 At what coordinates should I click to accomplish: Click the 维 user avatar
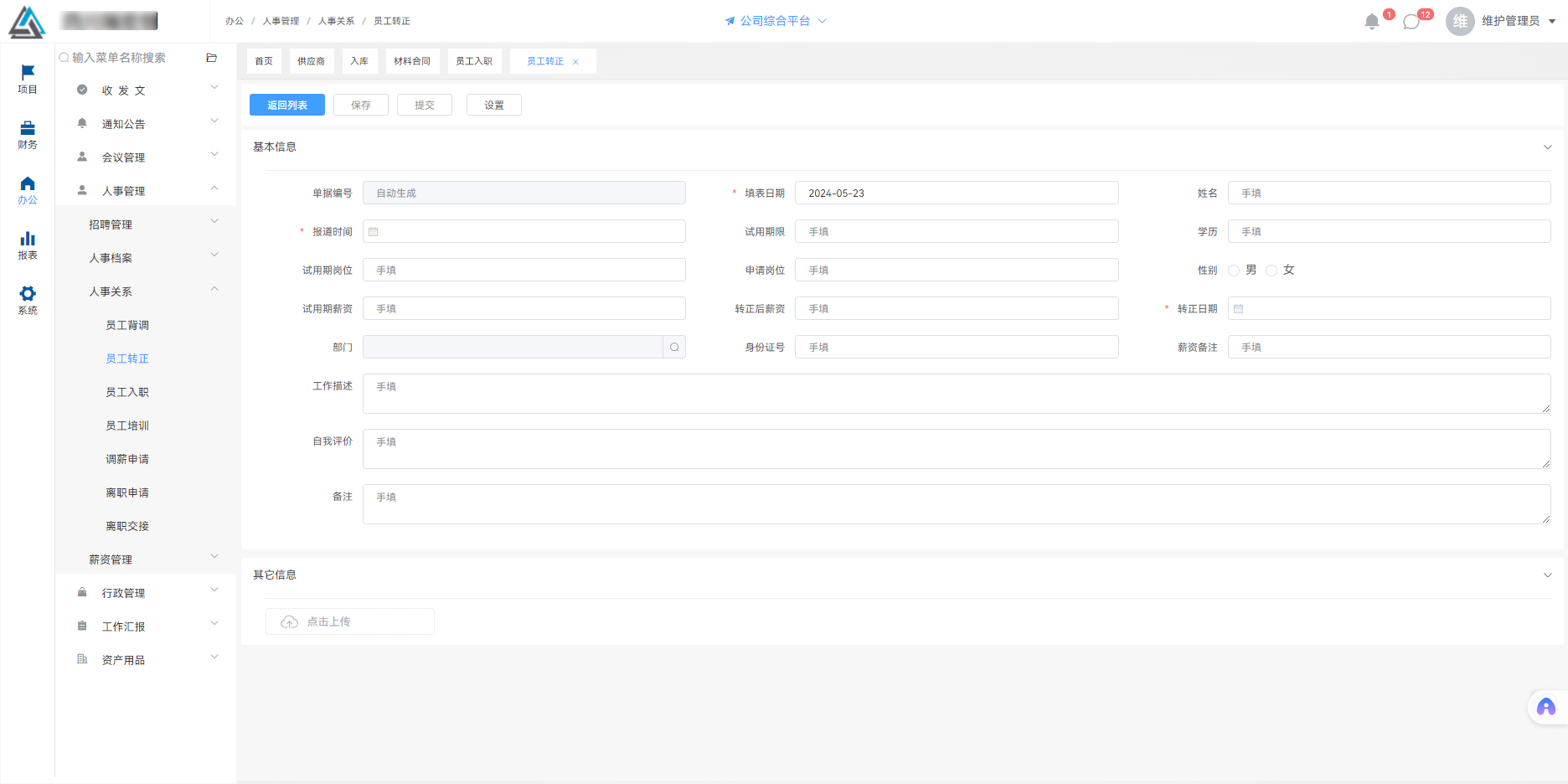[1460, 21]
